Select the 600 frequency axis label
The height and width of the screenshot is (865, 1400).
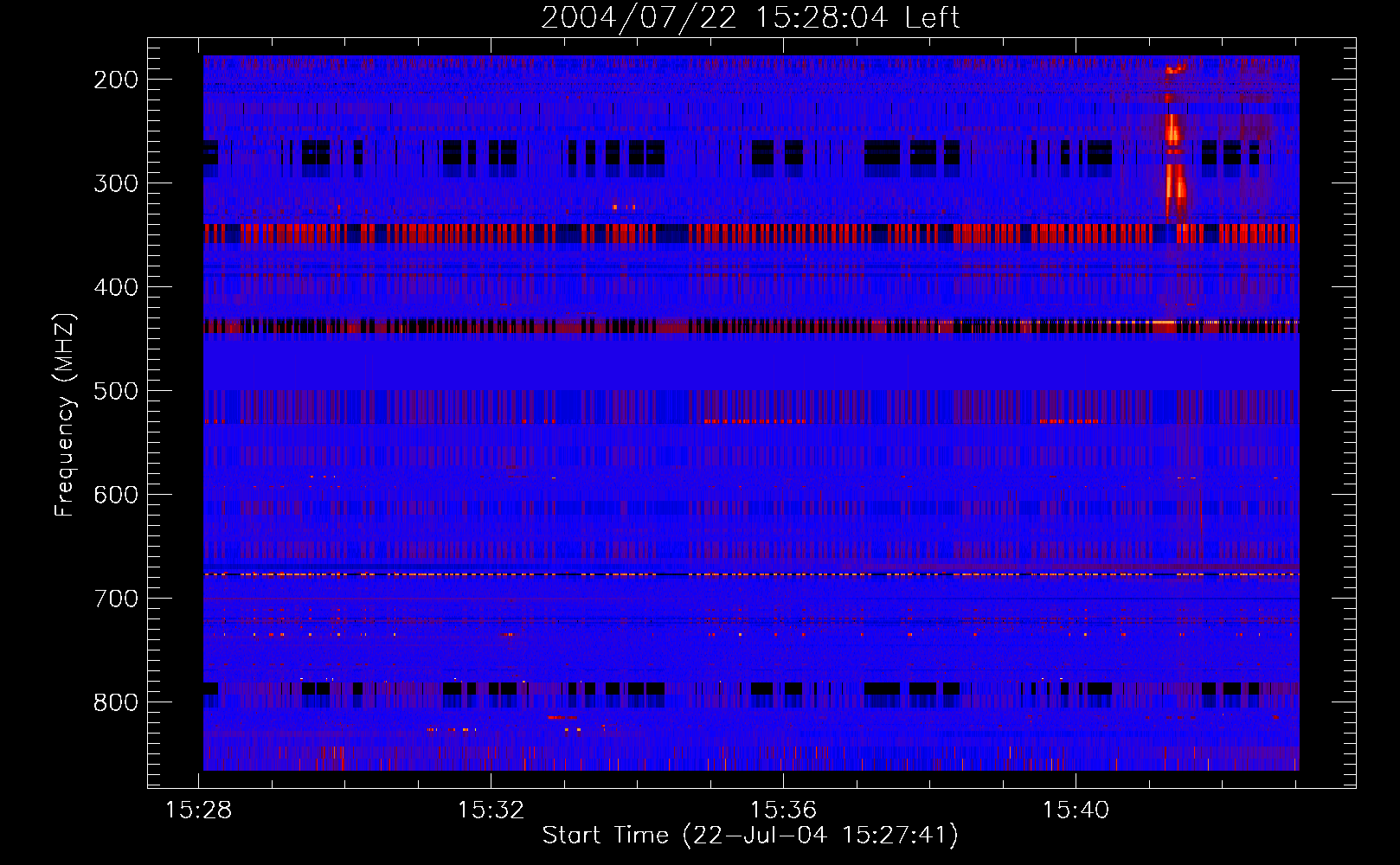116,495
